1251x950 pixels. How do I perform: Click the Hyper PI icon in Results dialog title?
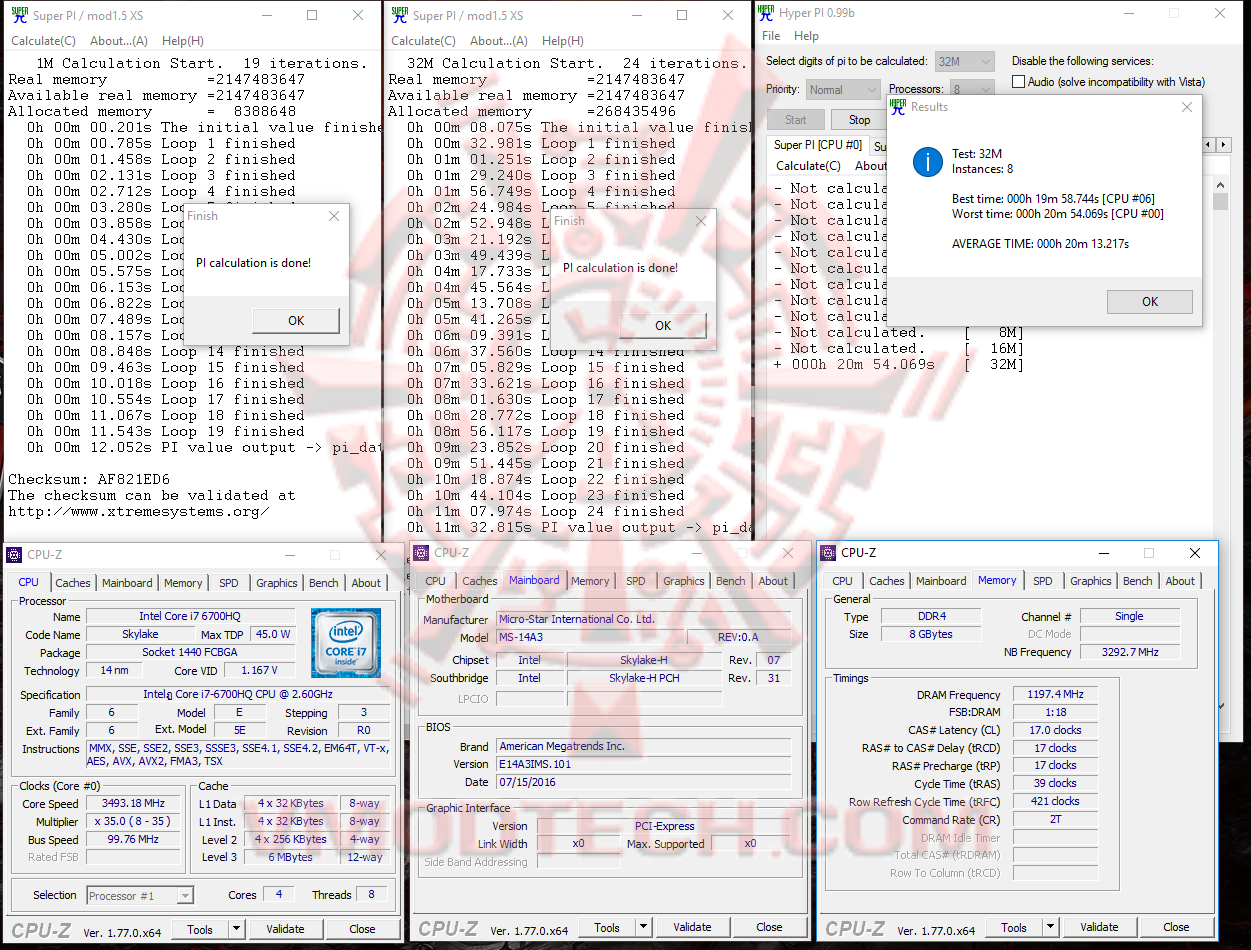(x=898, y=106)
